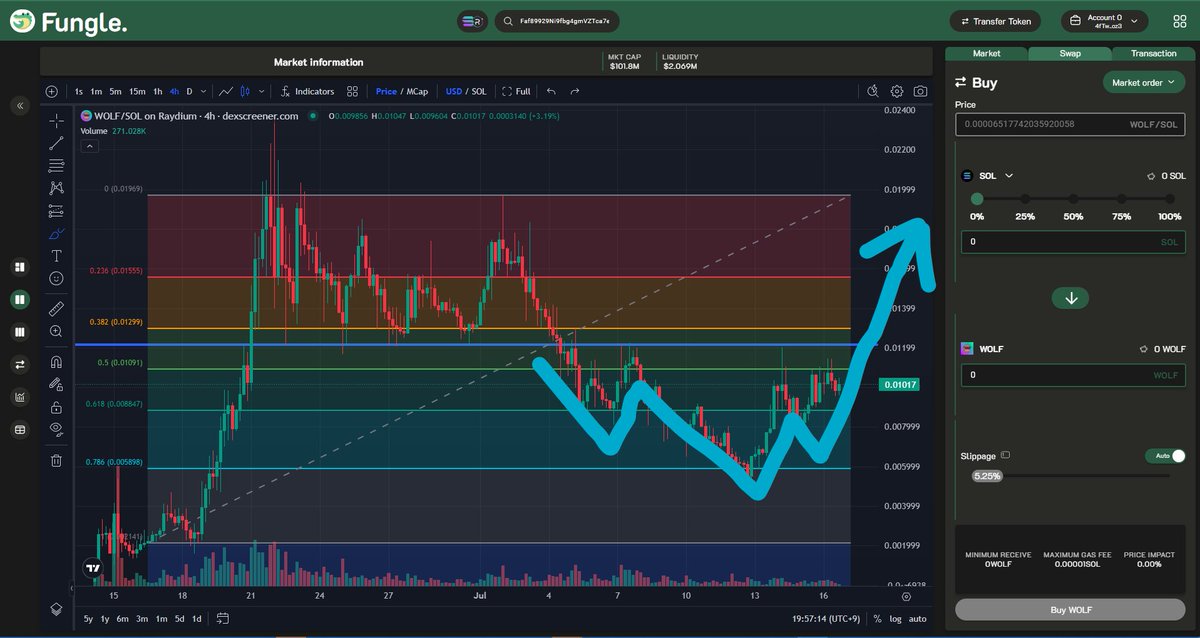Viewport: 1200px width, 638px height.
Task: Open the dashboard grid icon in the sidebar
Action: click(x=19, y=267)
